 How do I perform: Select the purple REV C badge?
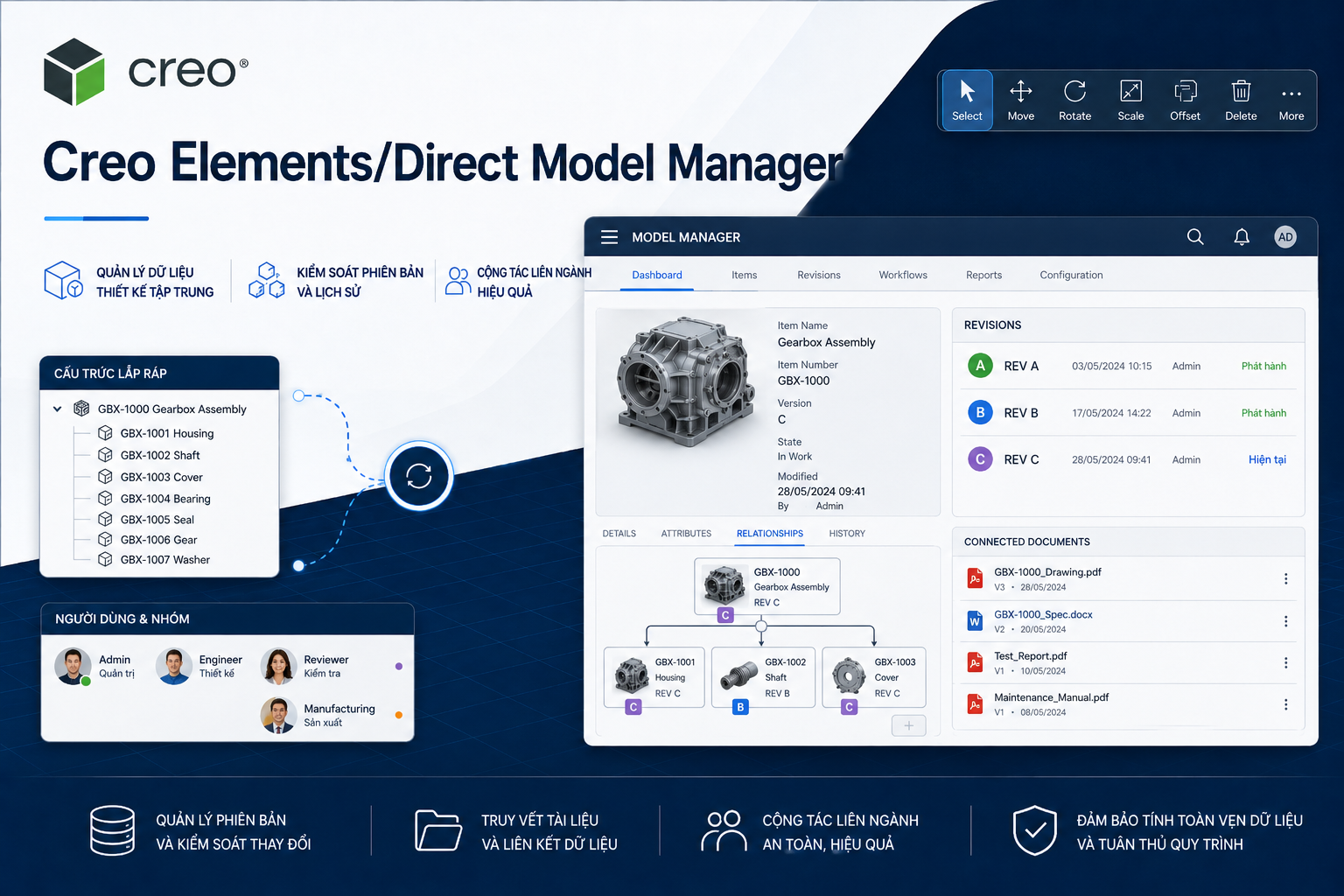pos(980,459)
